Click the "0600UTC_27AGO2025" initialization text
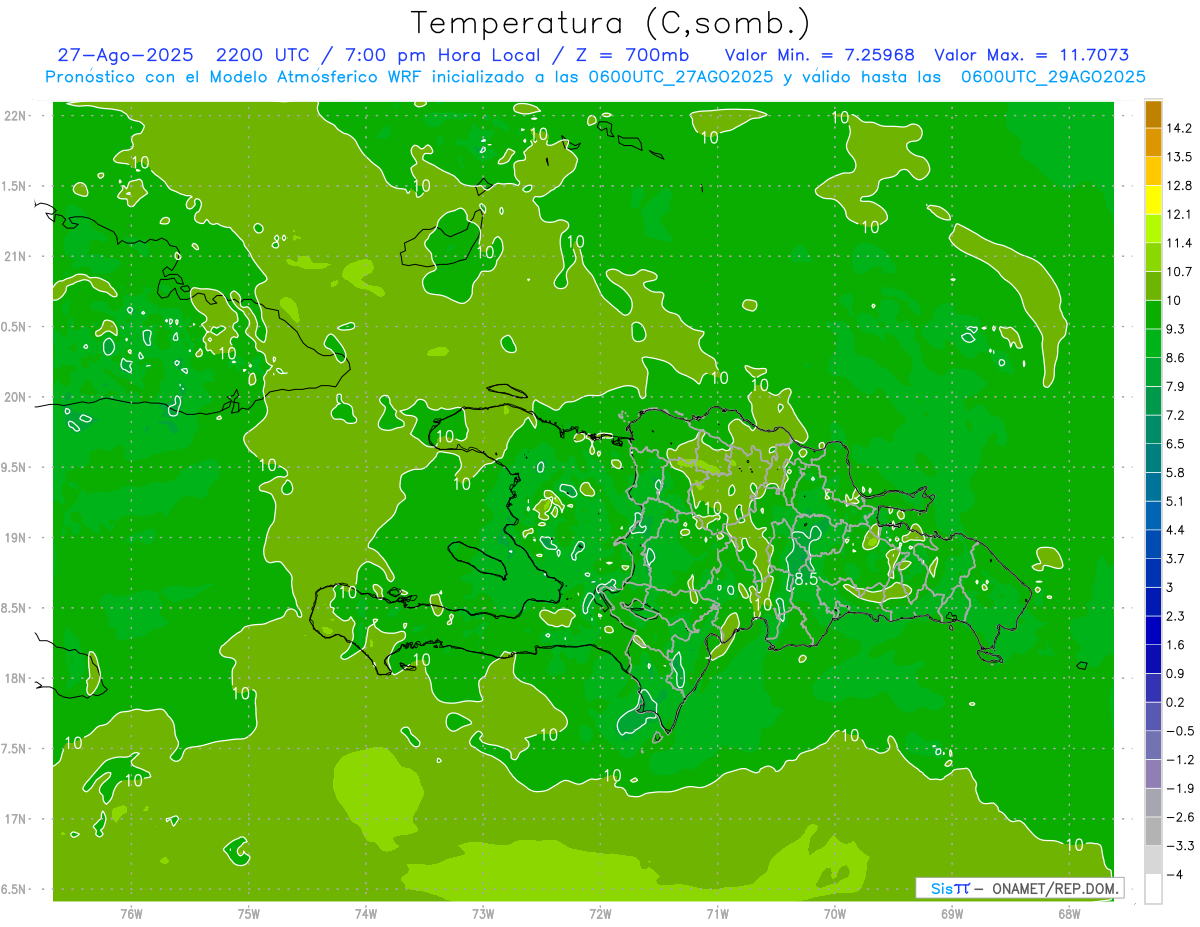 pyautogui.click(x=681, y=77)
